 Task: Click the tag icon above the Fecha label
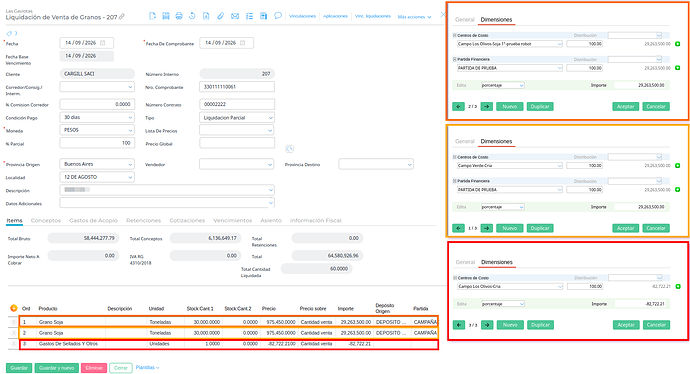click(x=10, y=33)
